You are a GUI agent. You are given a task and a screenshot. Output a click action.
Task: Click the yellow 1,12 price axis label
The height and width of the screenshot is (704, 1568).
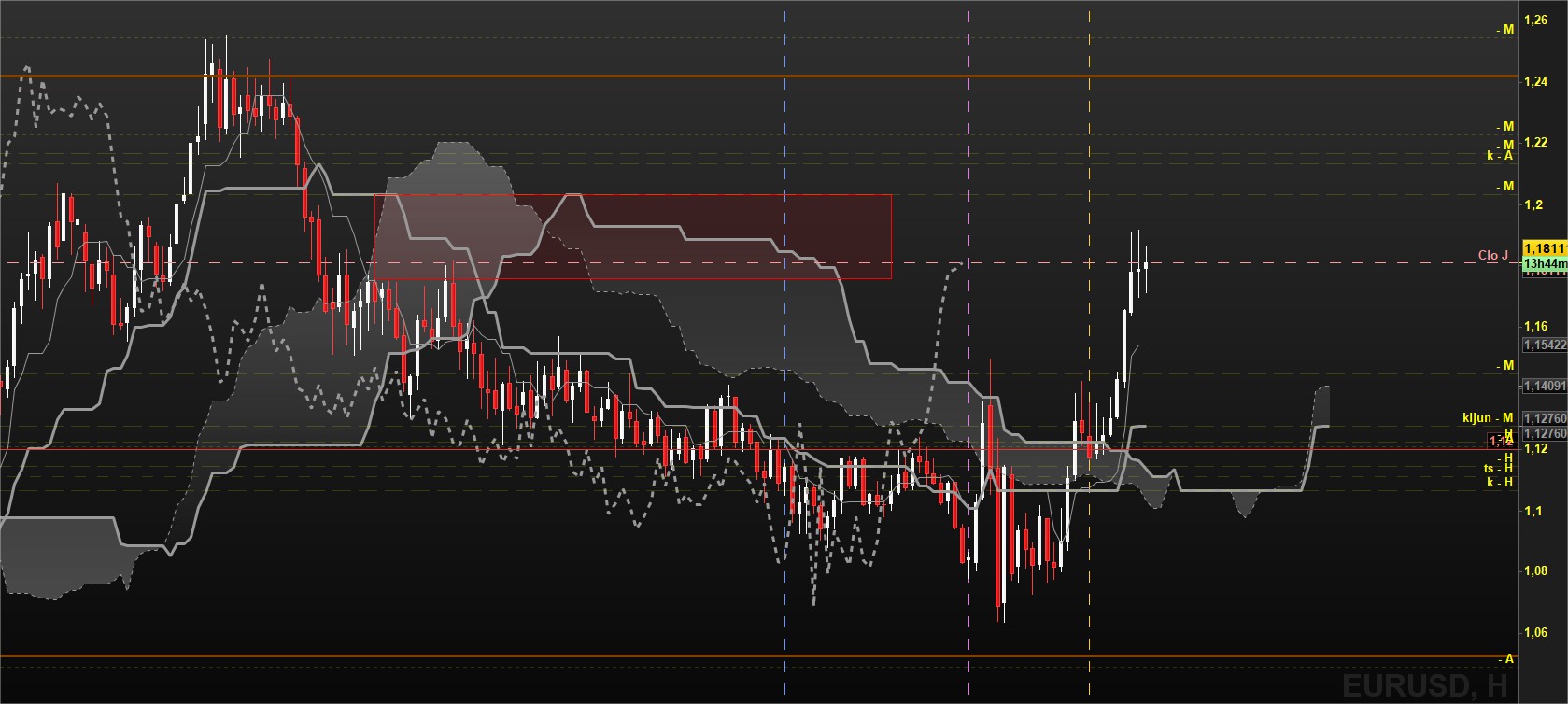(x=1535, y=449)
